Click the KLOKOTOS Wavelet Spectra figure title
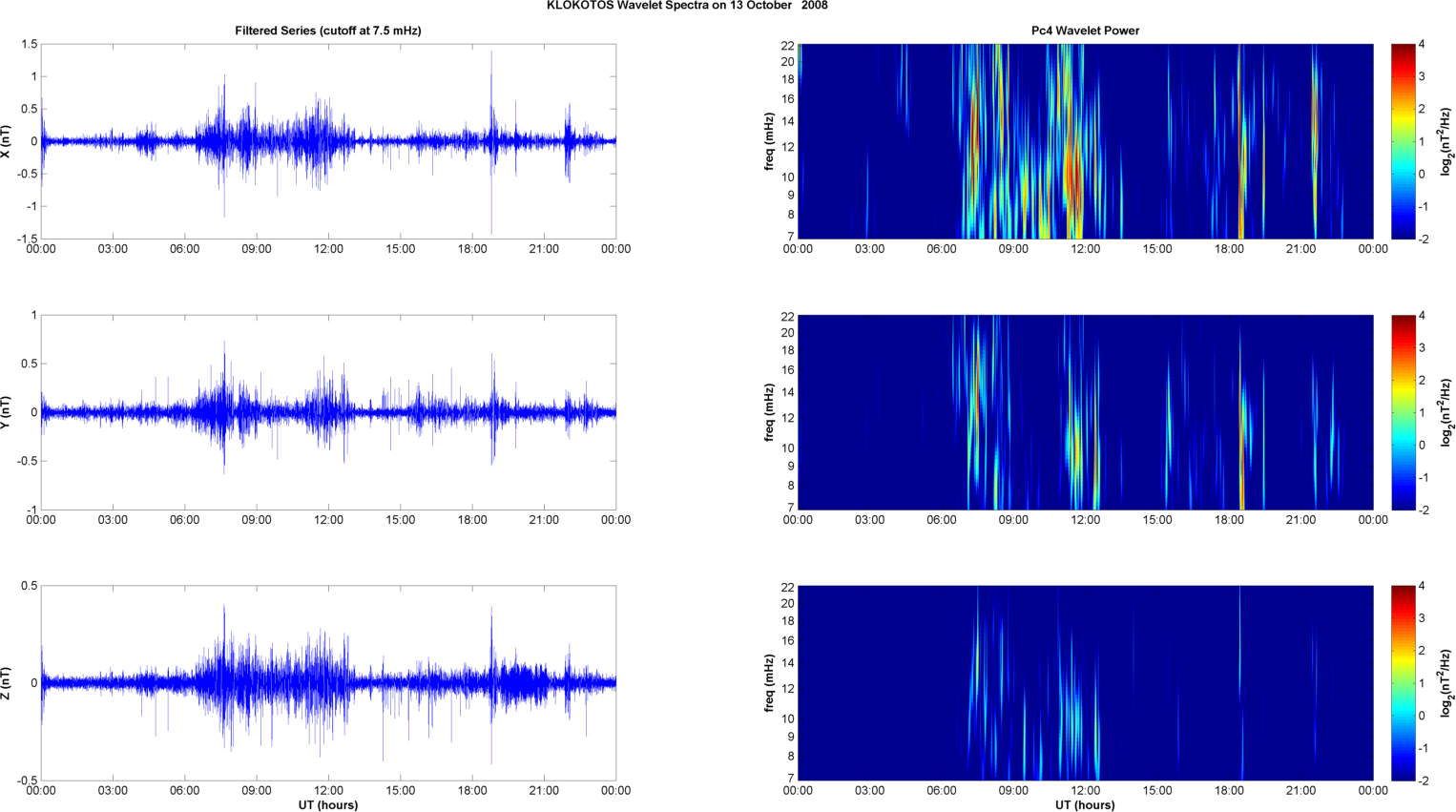This screenshot has height=812, width=1456. coord(687,6)
